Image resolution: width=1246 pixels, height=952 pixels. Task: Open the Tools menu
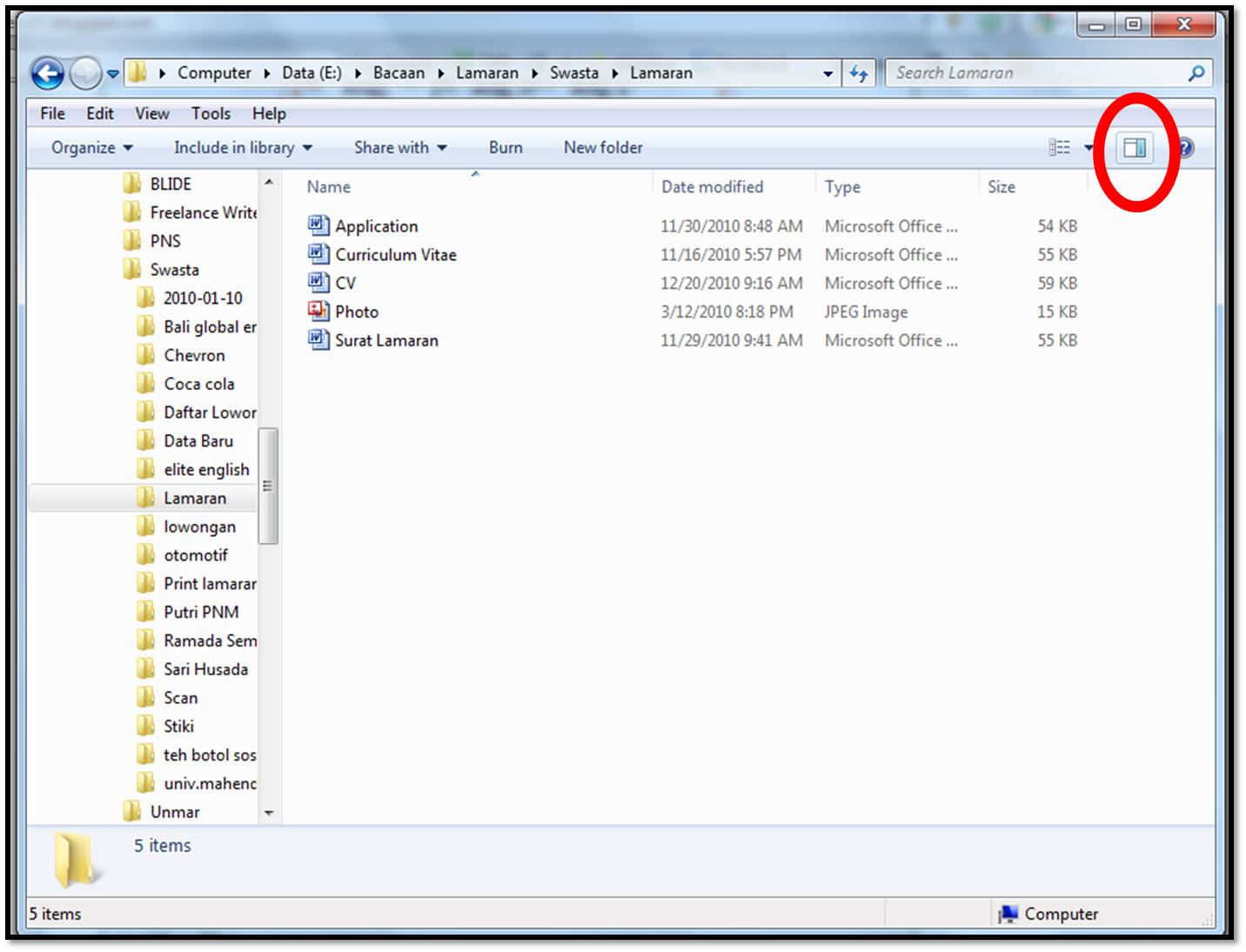(x=211, y=113)
